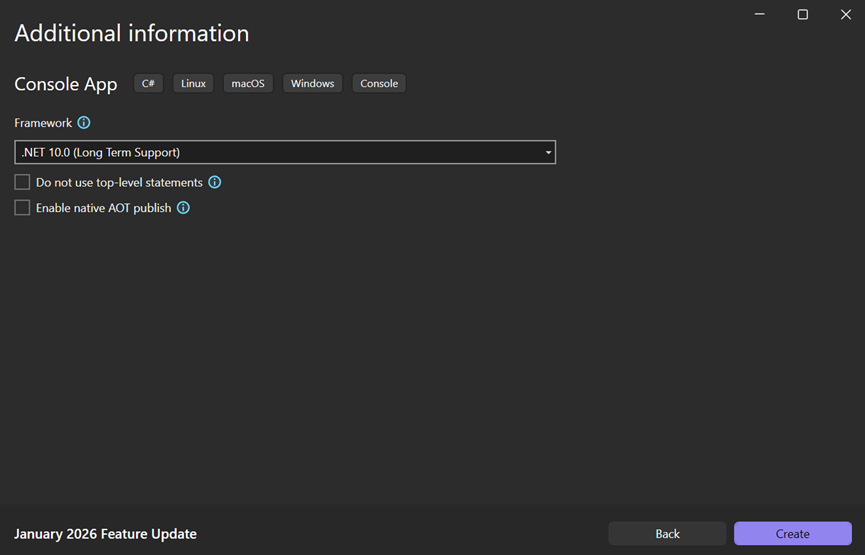
Task: Click the Create button
Action: (793, 533)
